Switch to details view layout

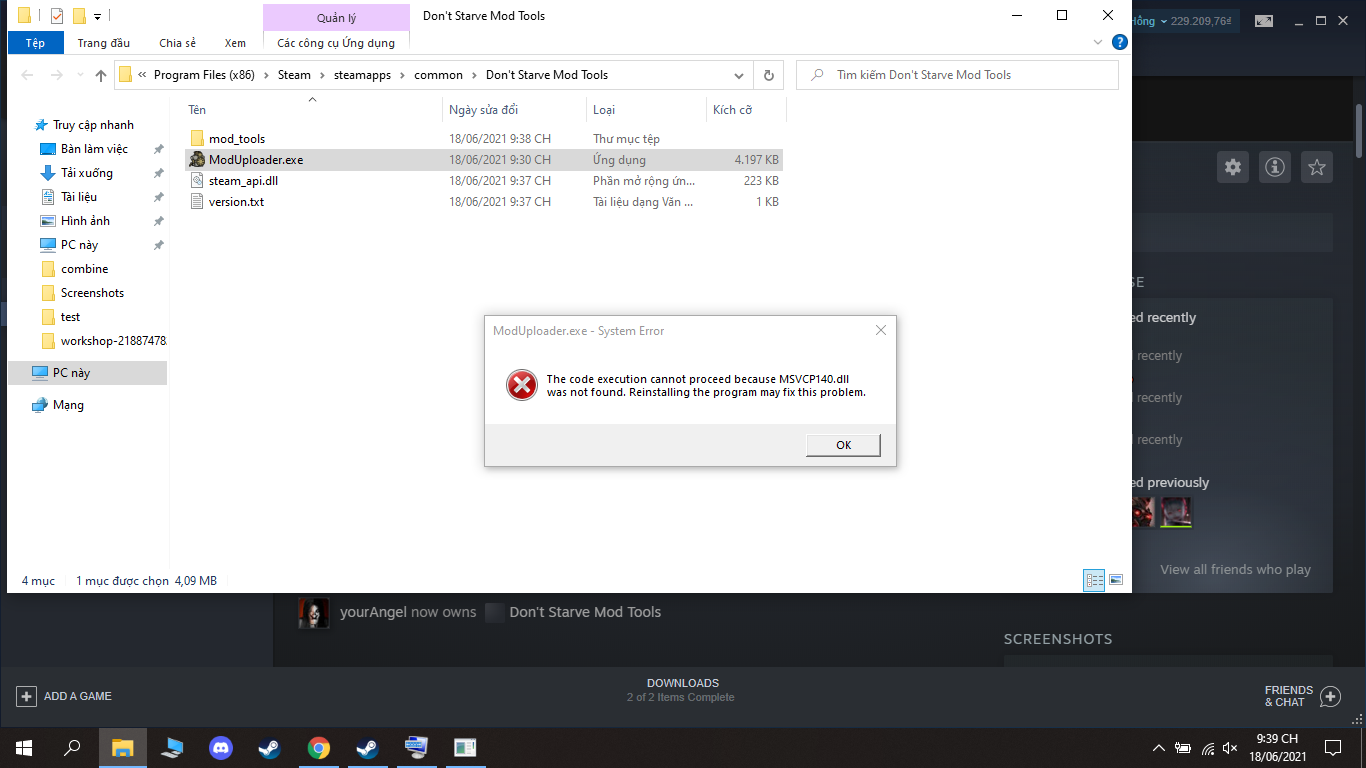tap(1095, 579)
